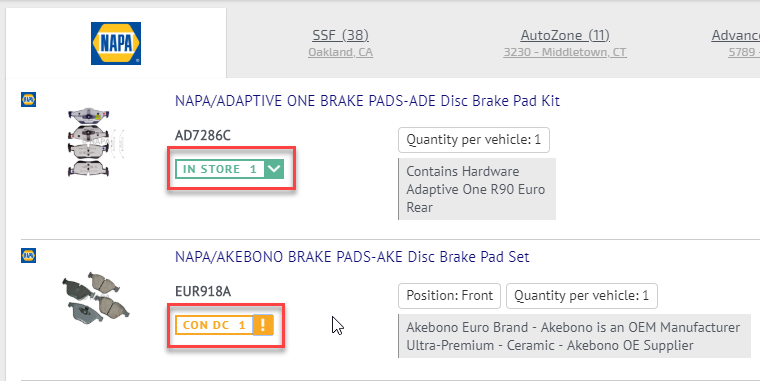Screen dimensions: 760x381
Task: Click the Oakland, CA location link
Action: click(340, 52)
